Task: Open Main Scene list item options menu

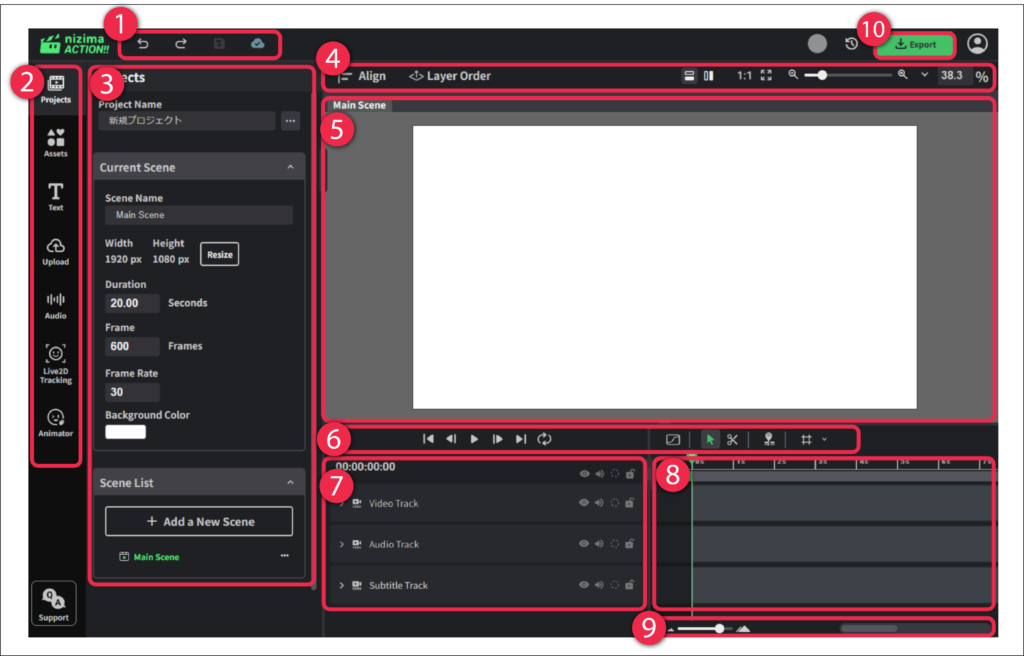Action: pyautogui.click(x=285, y=556)
